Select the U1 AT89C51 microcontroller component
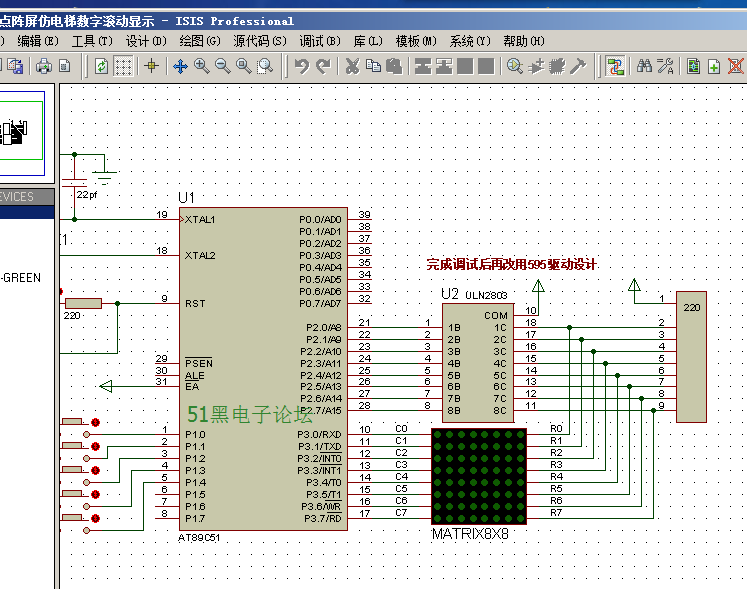The image size is (747, 589). 263,368
